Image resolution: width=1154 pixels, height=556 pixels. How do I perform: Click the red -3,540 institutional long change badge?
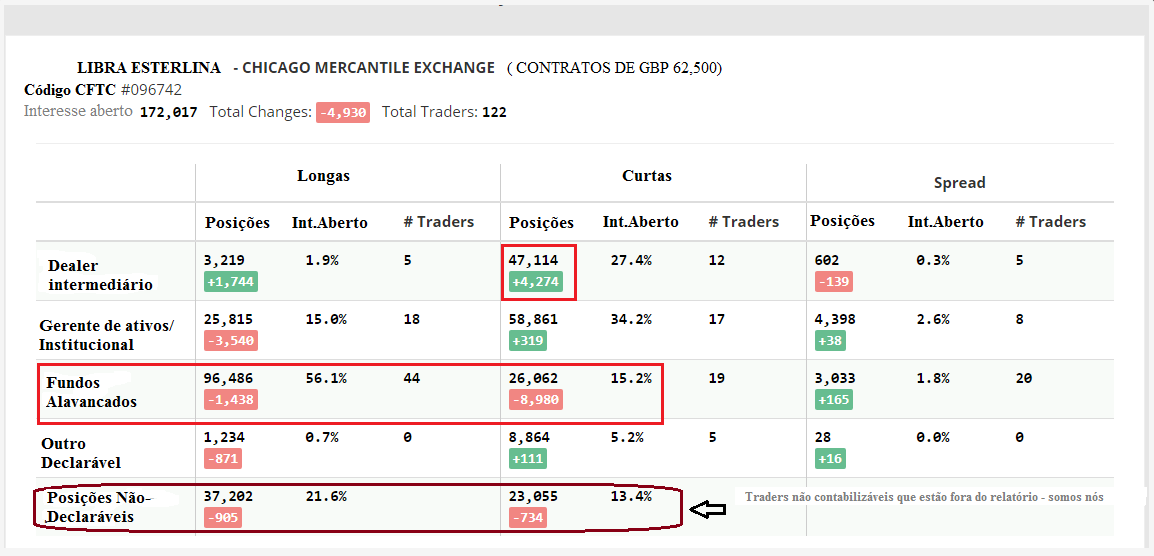point(231,341)
